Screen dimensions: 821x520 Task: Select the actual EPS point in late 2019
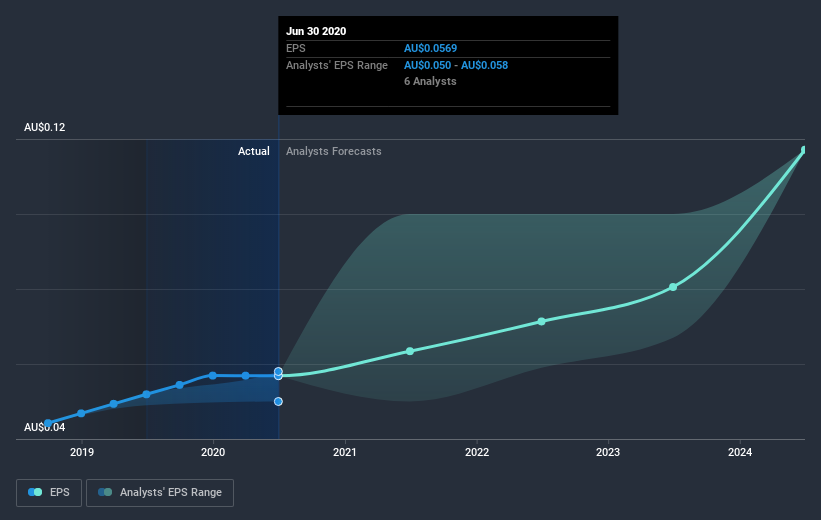click(180, 385)
